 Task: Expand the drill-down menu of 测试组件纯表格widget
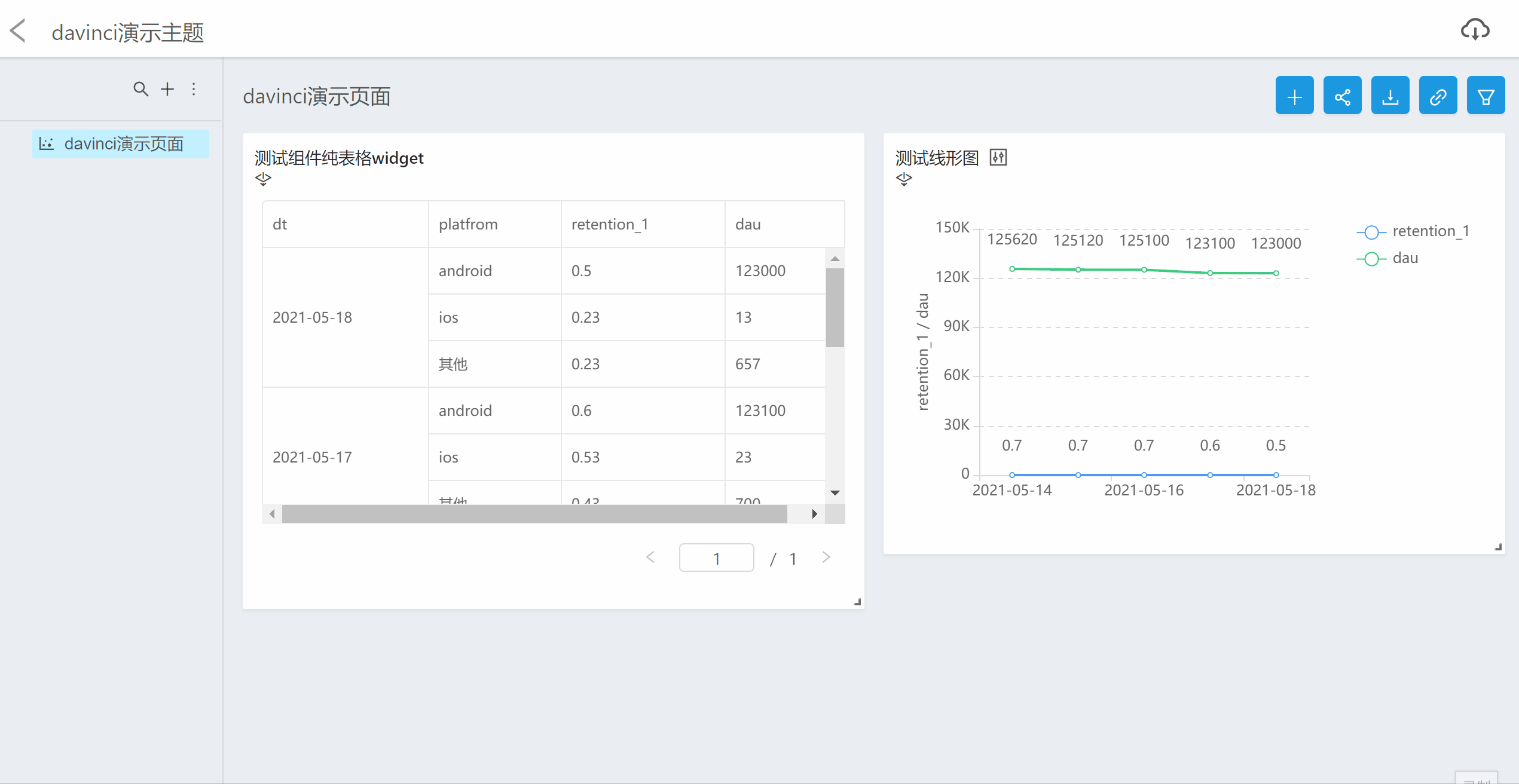(263, 179)
